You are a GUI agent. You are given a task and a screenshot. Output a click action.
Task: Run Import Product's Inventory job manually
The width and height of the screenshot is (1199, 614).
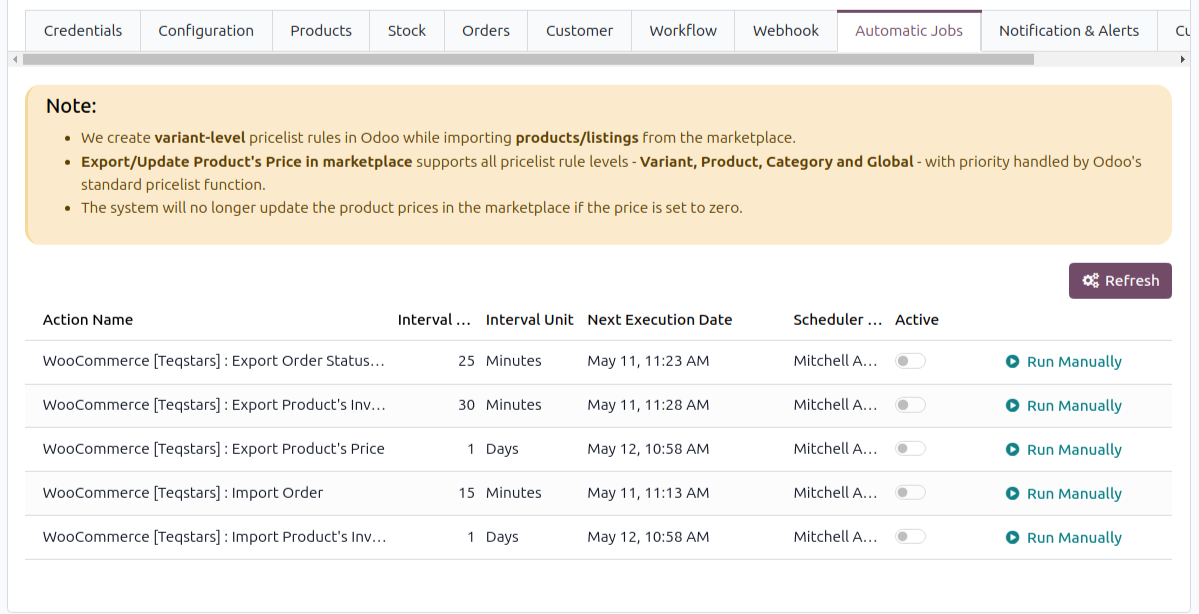click(x=1064, y=538)
